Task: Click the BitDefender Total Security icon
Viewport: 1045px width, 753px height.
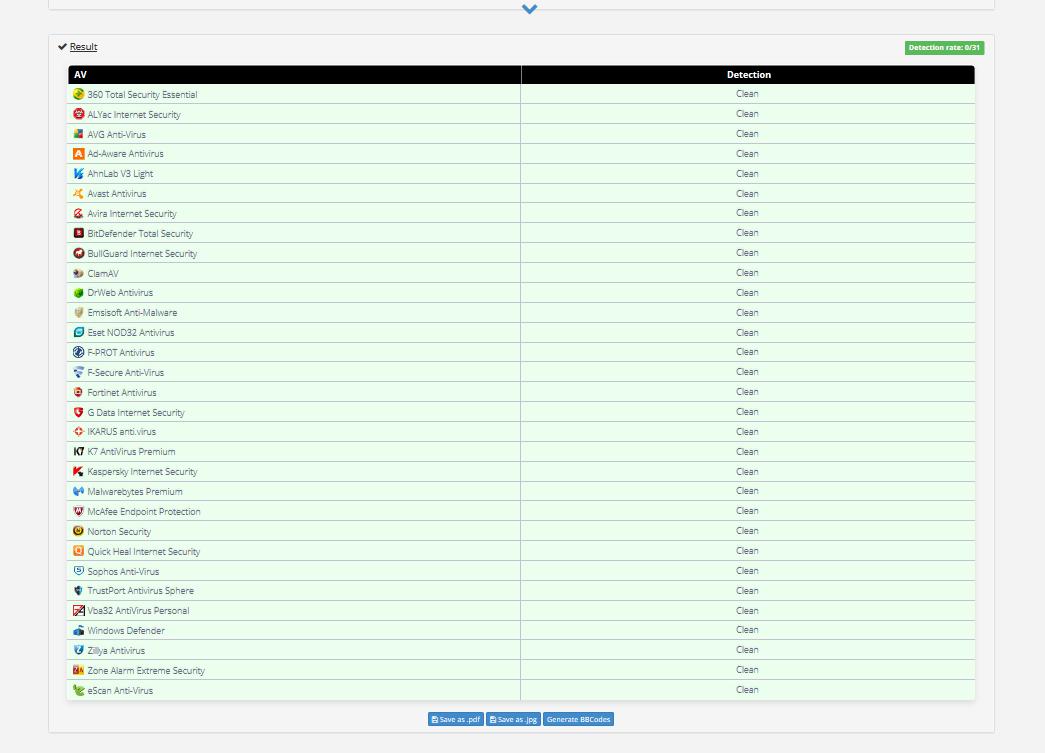Action: coord(79,233)
